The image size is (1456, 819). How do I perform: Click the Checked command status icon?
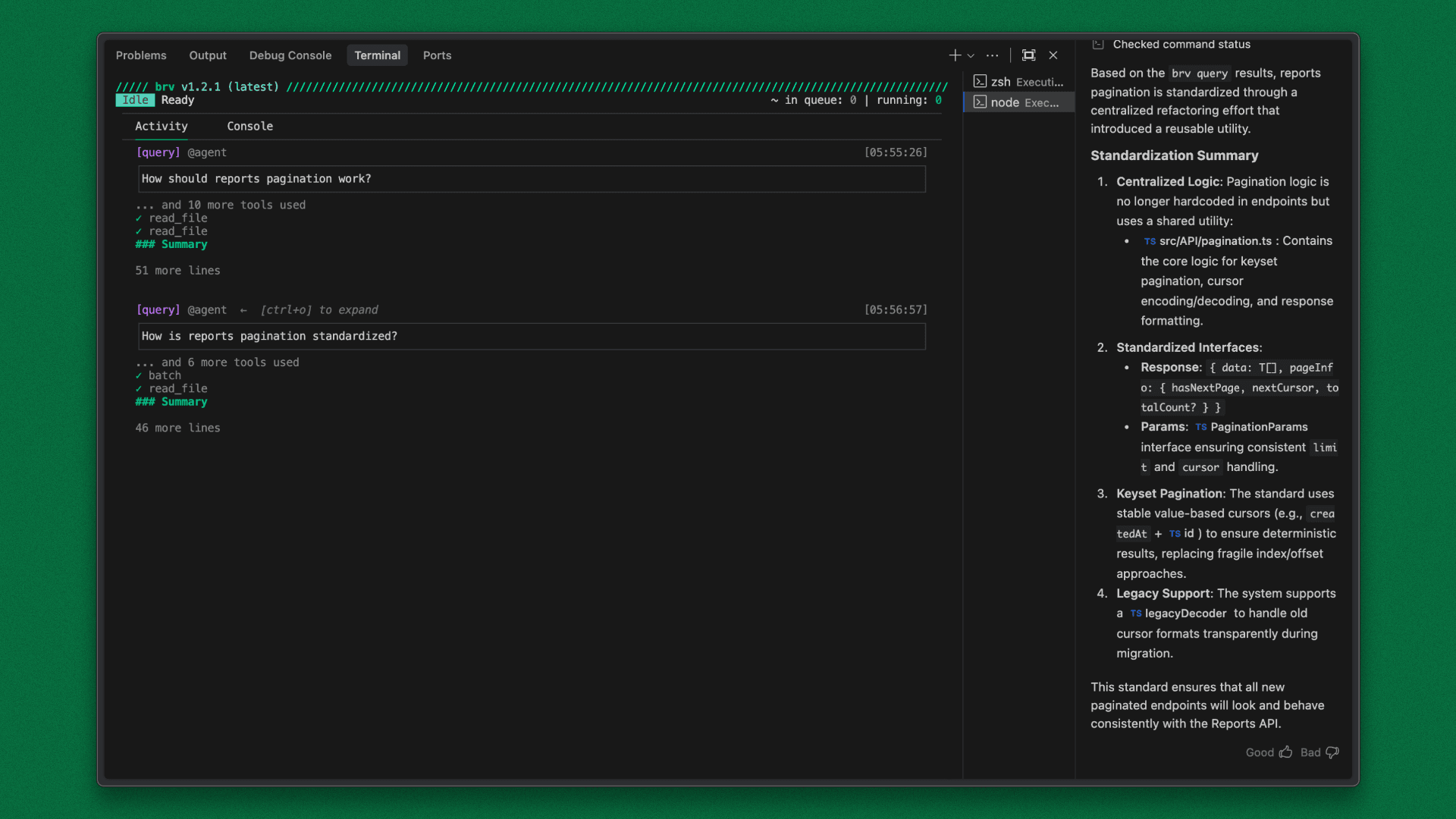(x=1097, y=45)
